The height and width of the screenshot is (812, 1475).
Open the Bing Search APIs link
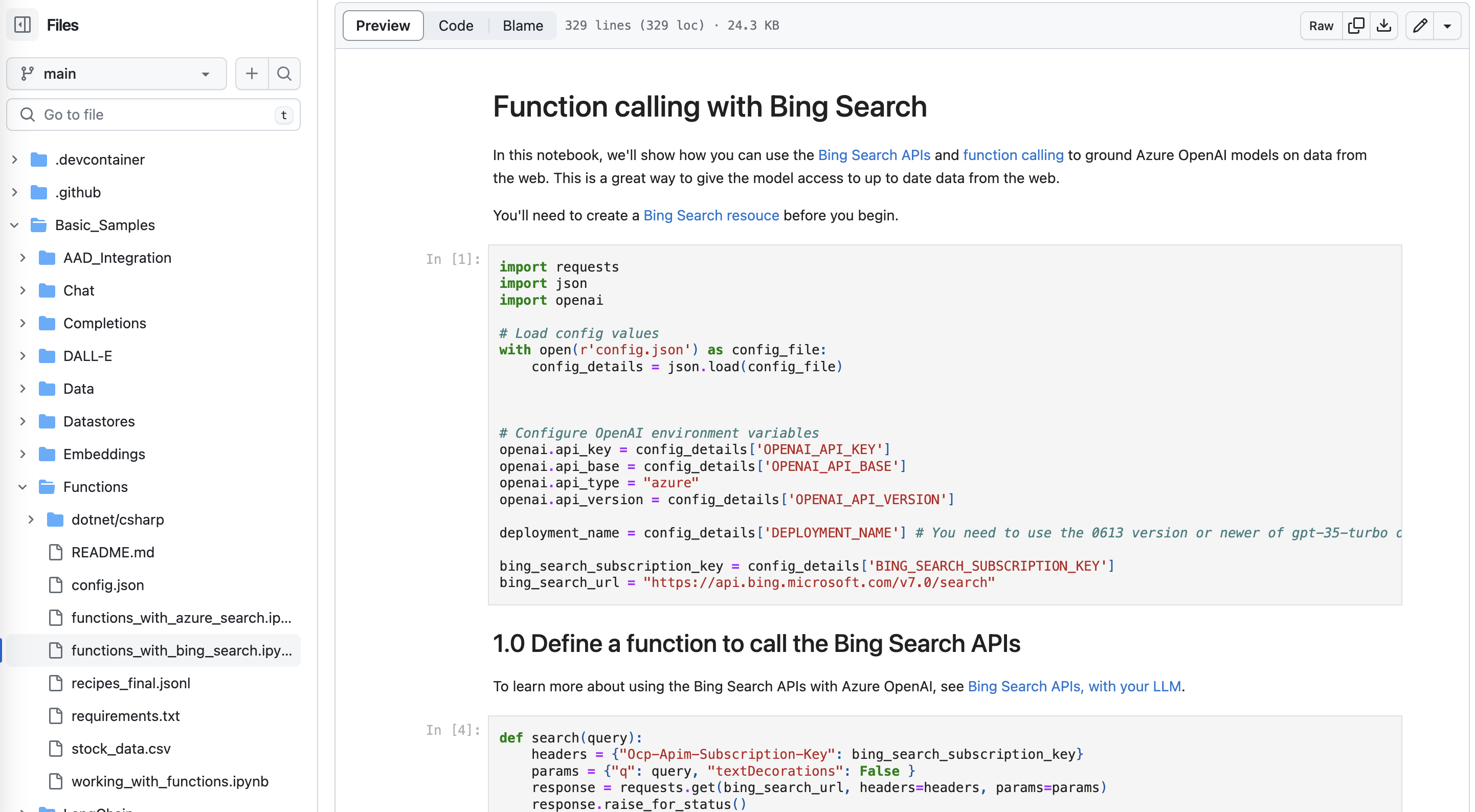click(874, 155)
